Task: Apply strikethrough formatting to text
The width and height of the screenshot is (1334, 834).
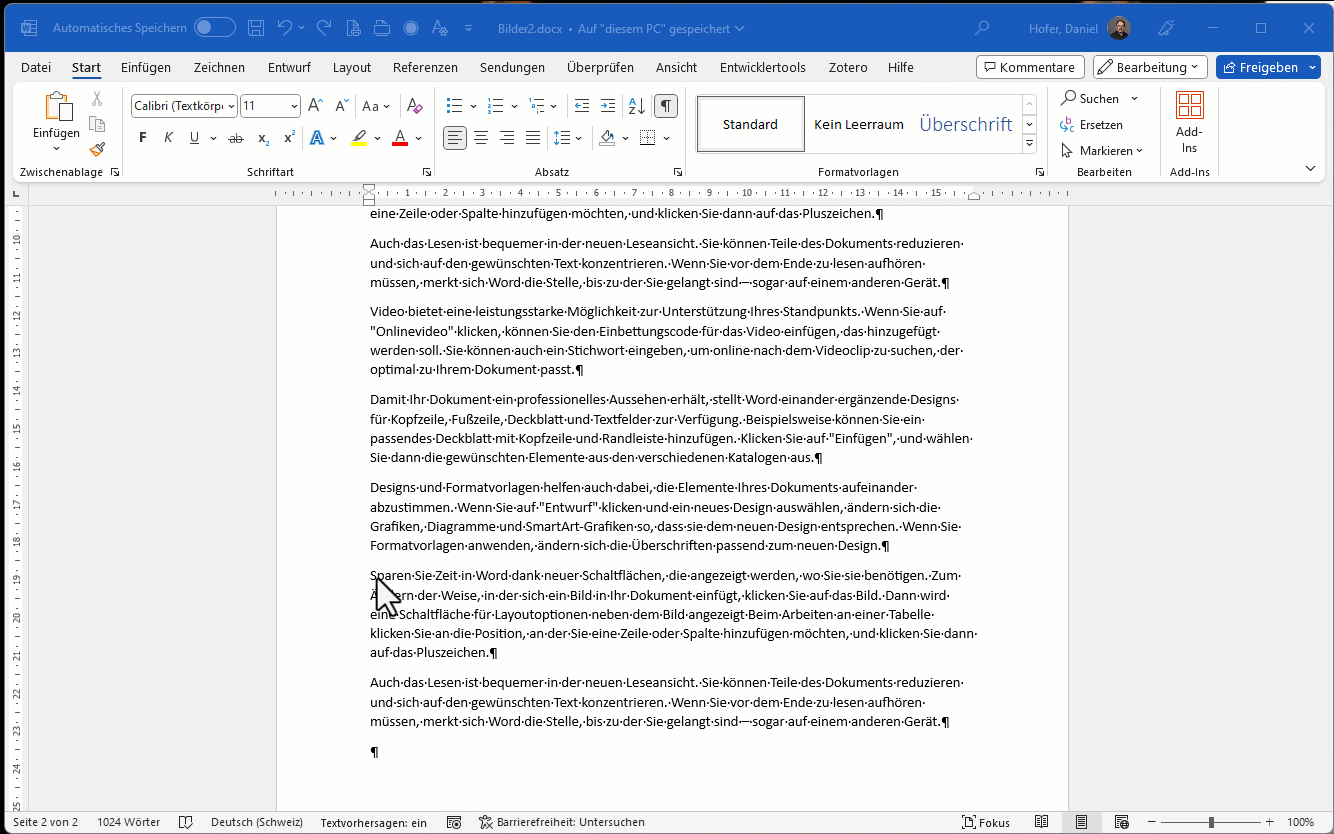Action: click(x=236, y=138)
